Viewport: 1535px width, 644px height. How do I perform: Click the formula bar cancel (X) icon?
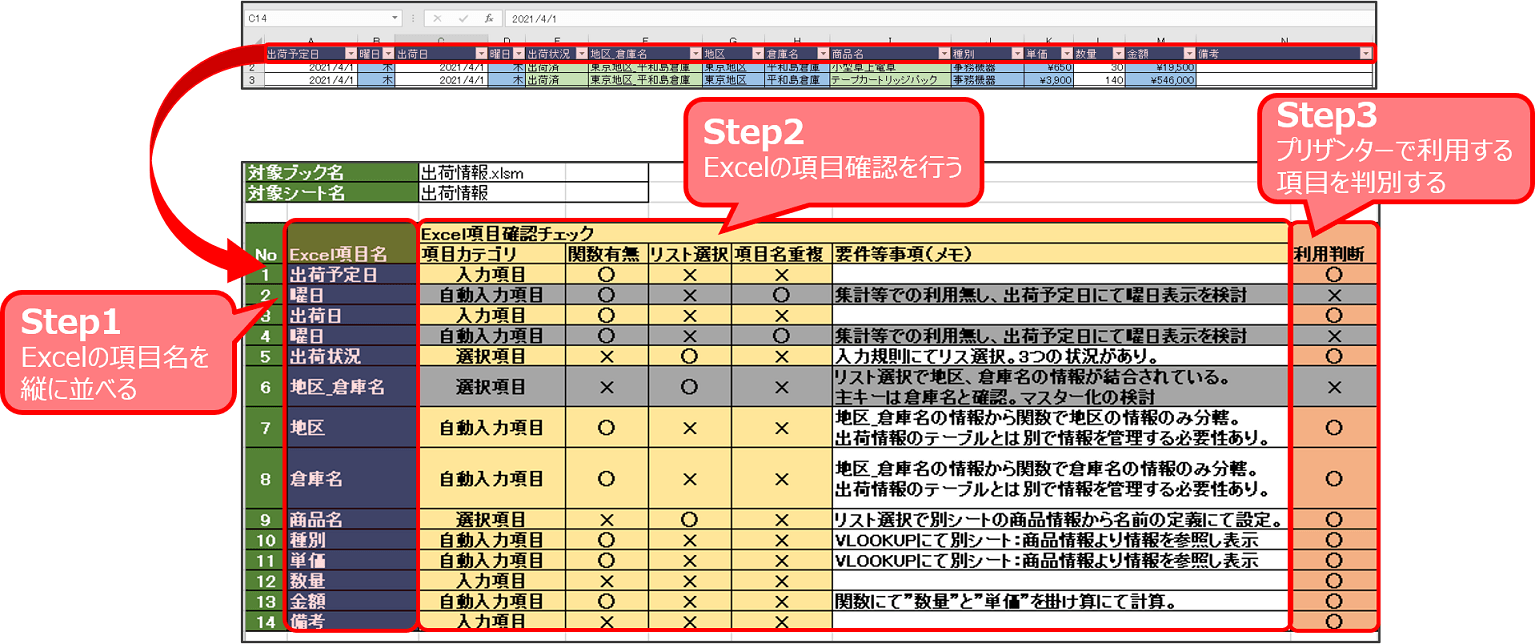pos(439,18)
